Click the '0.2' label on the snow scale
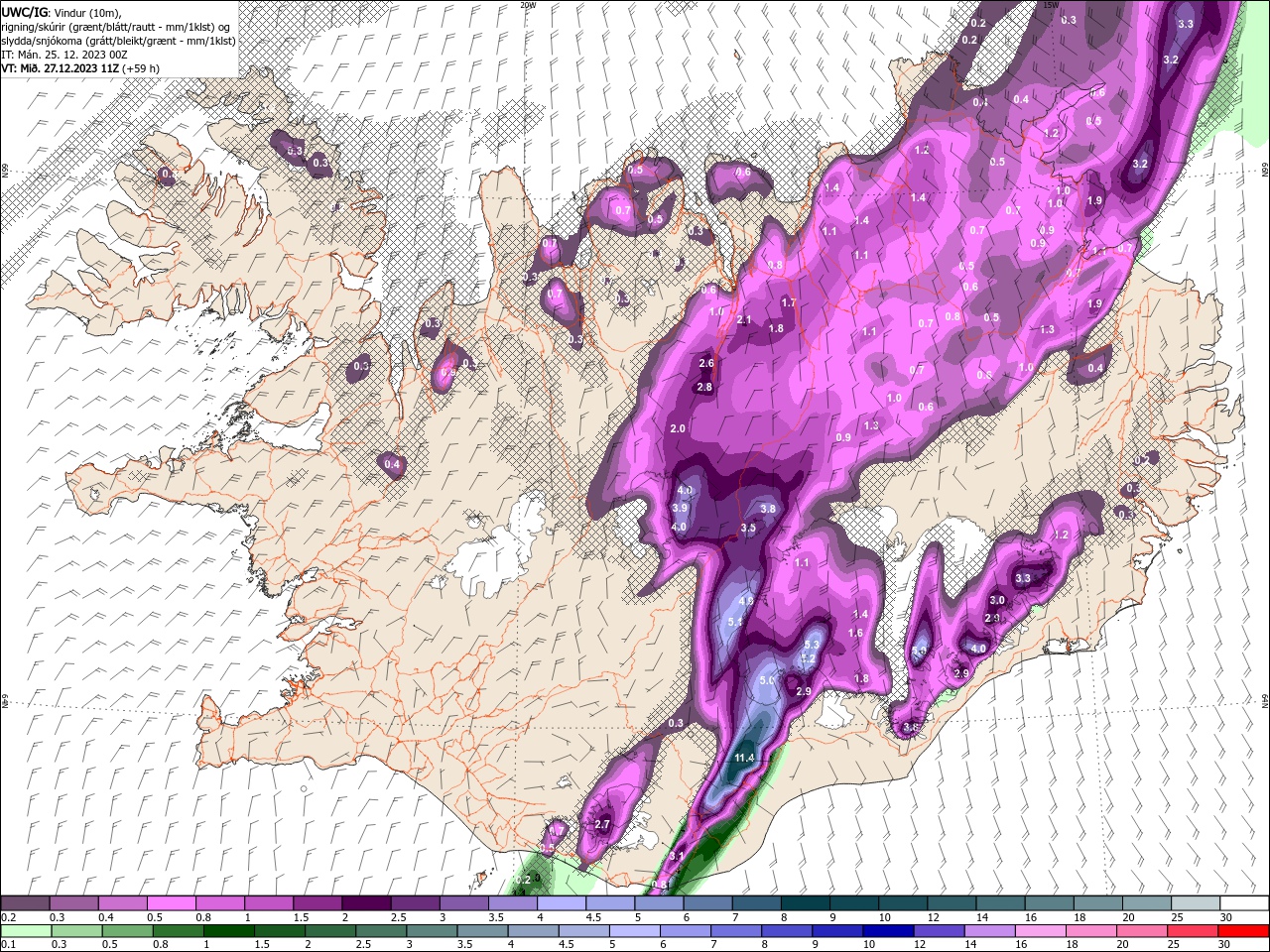This screenshot has width=1270, height=952. (8, 917)
